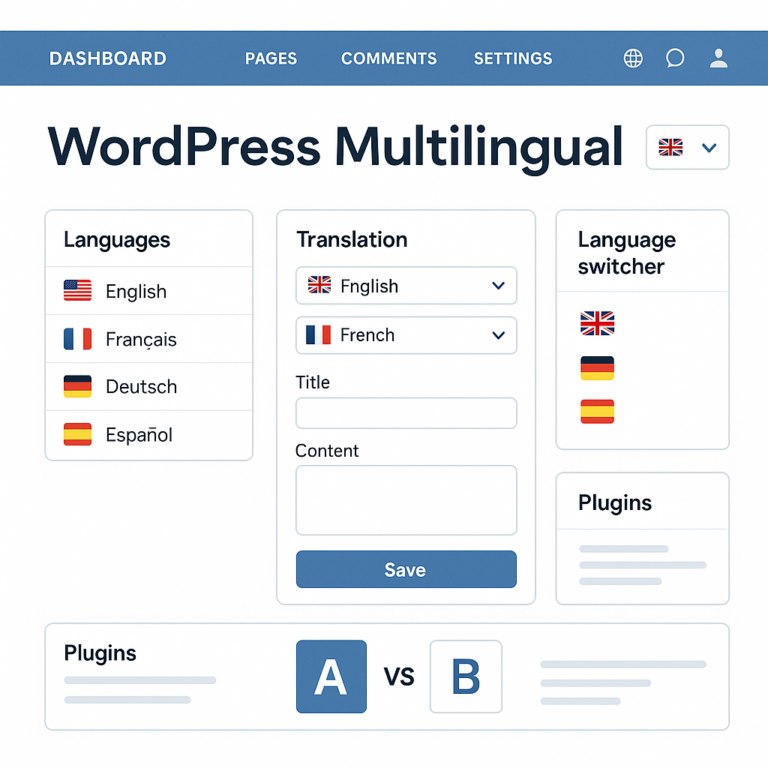Select UK flag in Language switcher
Viewport: 768px width, 768px height.
(x=597, y=323)
